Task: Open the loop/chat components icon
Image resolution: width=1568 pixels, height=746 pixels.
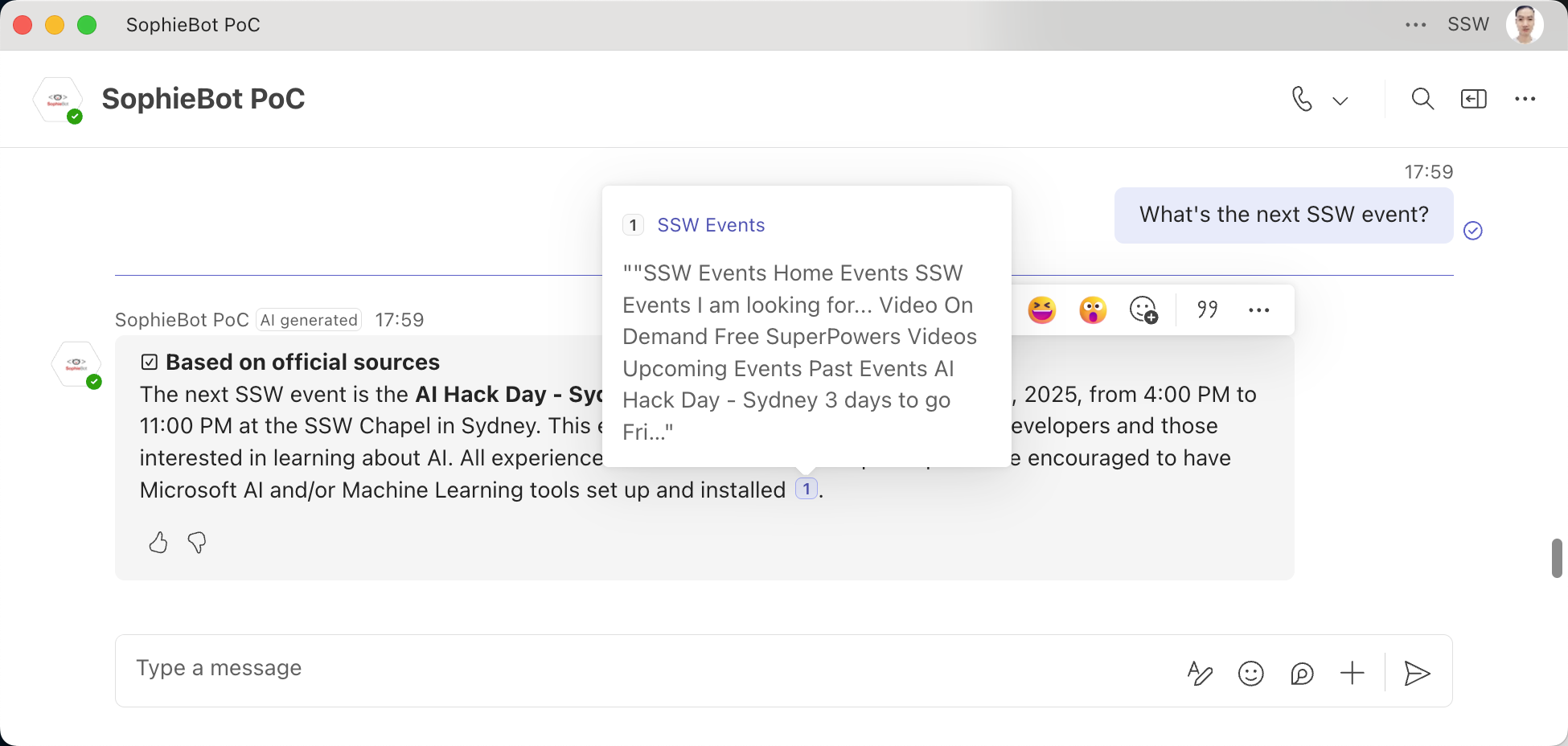Action: click(x=1302, y=673)
